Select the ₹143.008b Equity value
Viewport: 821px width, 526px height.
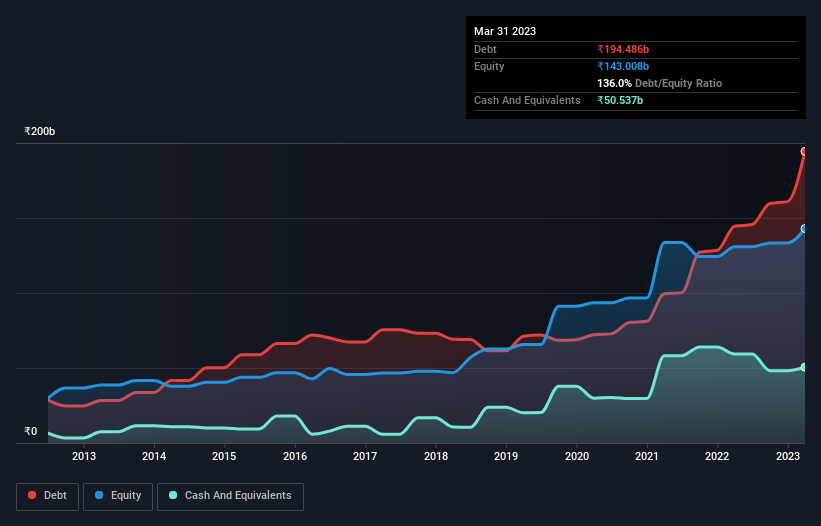pos(623,66)
